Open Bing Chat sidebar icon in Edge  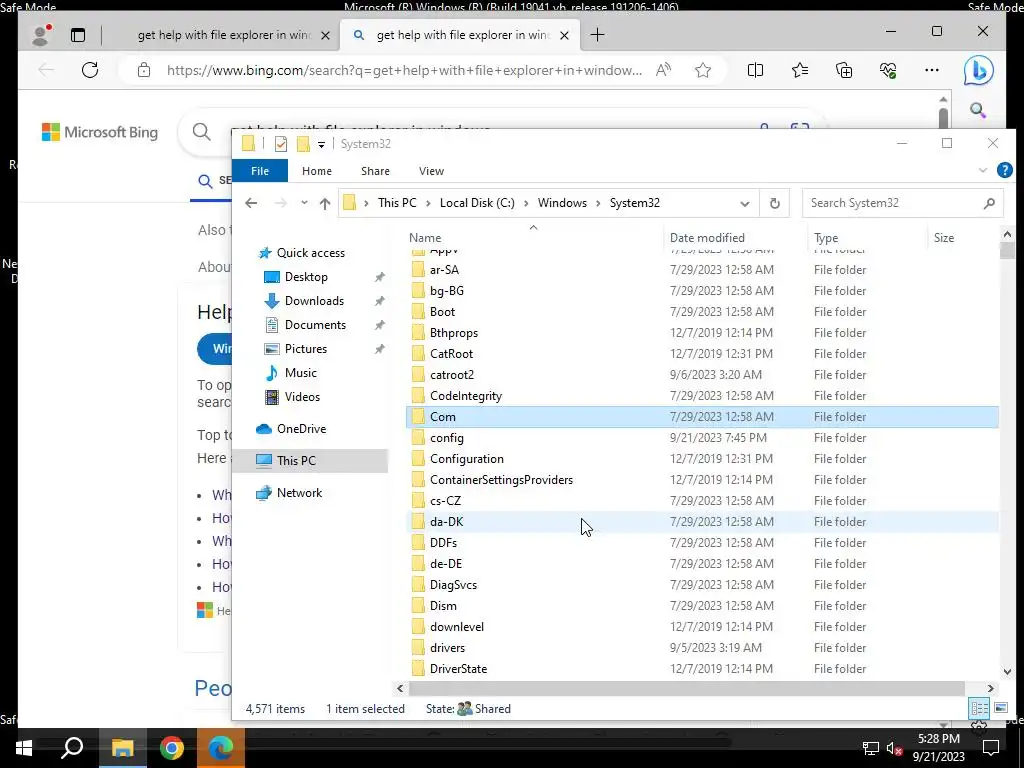click(978, 71)
